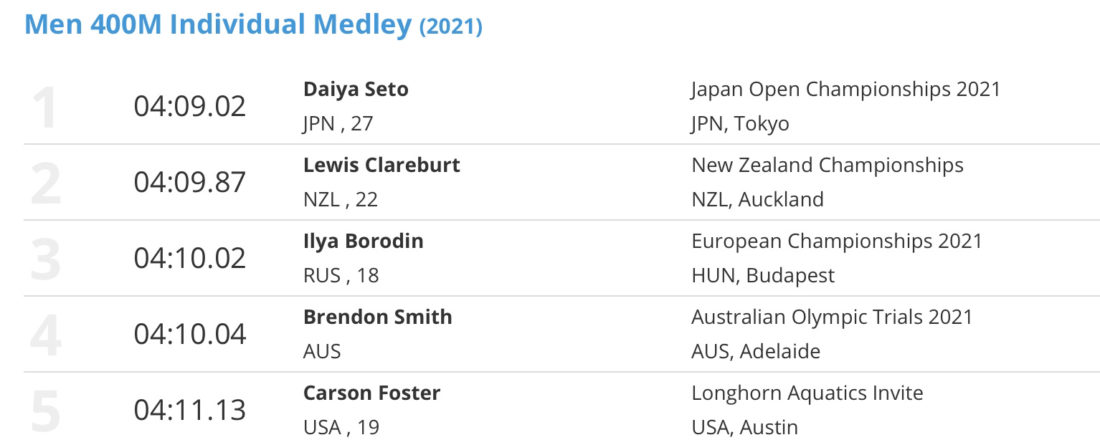This screenshot has height=445, width=1100.
Task: Open Japan Open Championships 2021 meet
Action: point(845,90)
